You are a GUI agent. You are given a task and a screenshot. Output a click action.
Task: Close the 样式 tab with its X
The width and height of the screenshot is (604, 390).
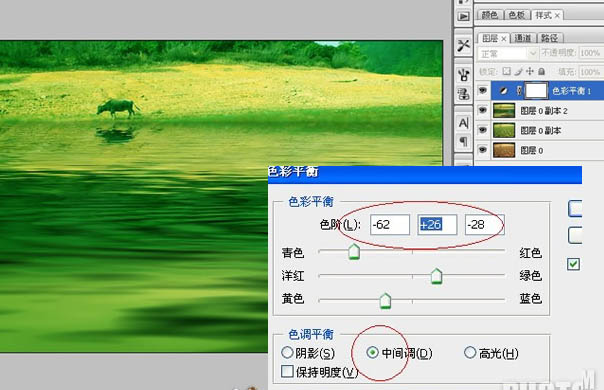pyautogui.click(x=557, y=15)
